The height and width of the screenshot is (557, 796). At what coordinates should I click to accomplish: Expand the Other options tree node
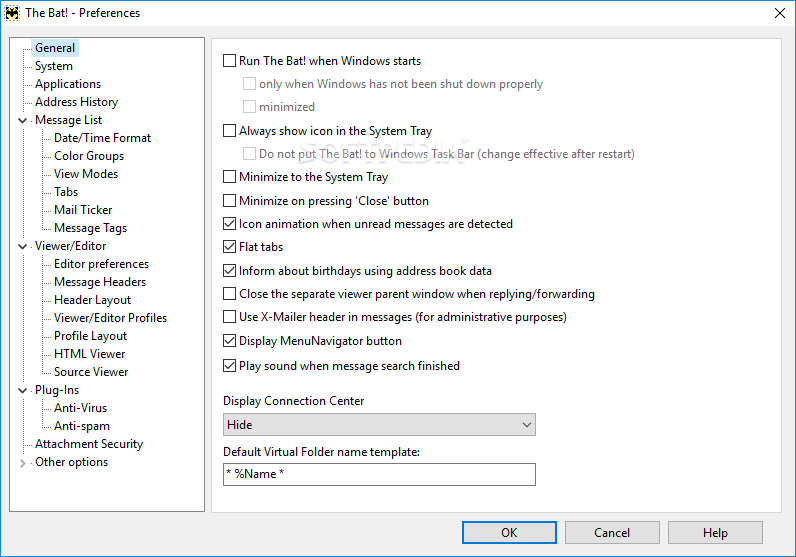pos(23,463)
